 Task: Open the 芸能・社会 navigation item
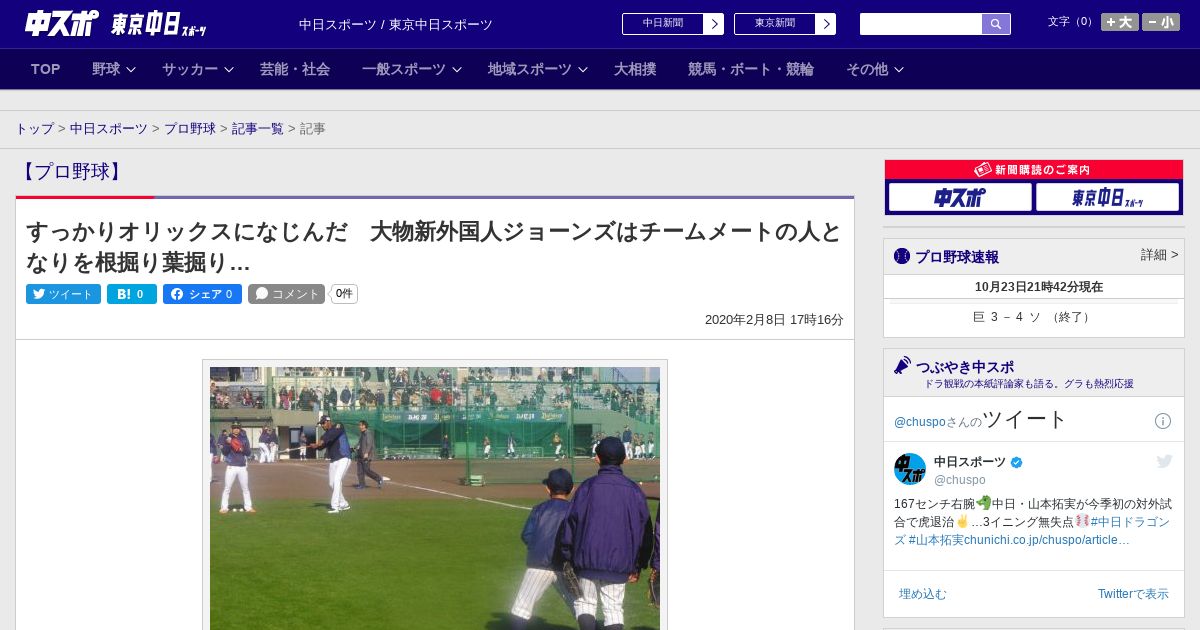point(295,69)
